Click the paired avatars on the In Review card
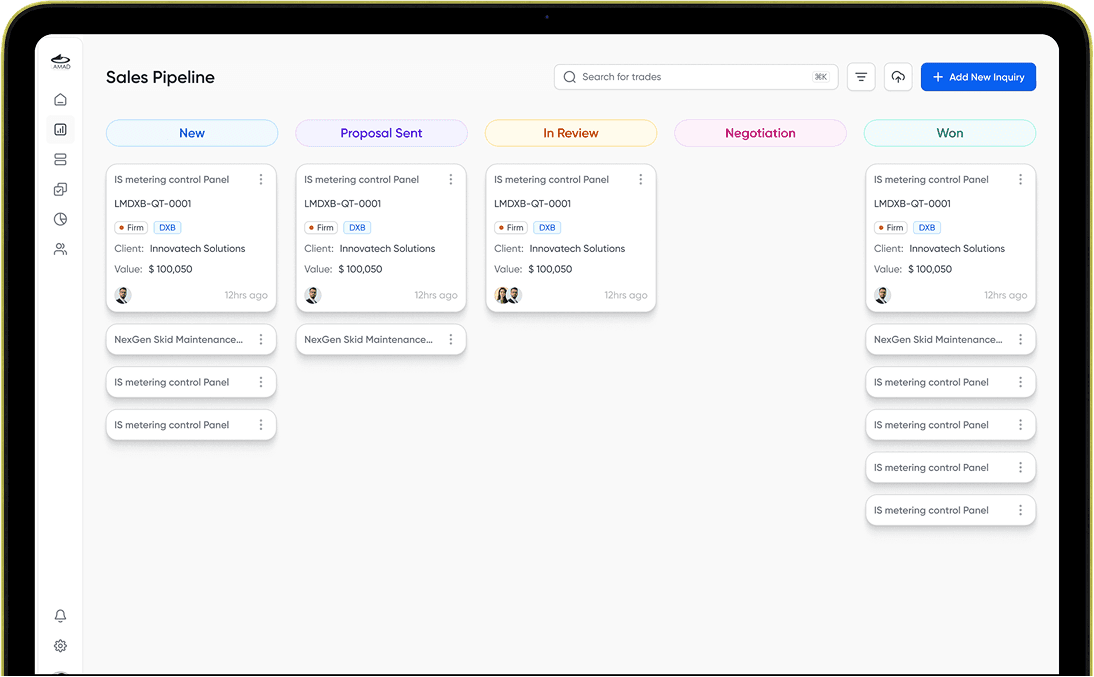This screenshot has height=677, width=1094. pos(508,295)
